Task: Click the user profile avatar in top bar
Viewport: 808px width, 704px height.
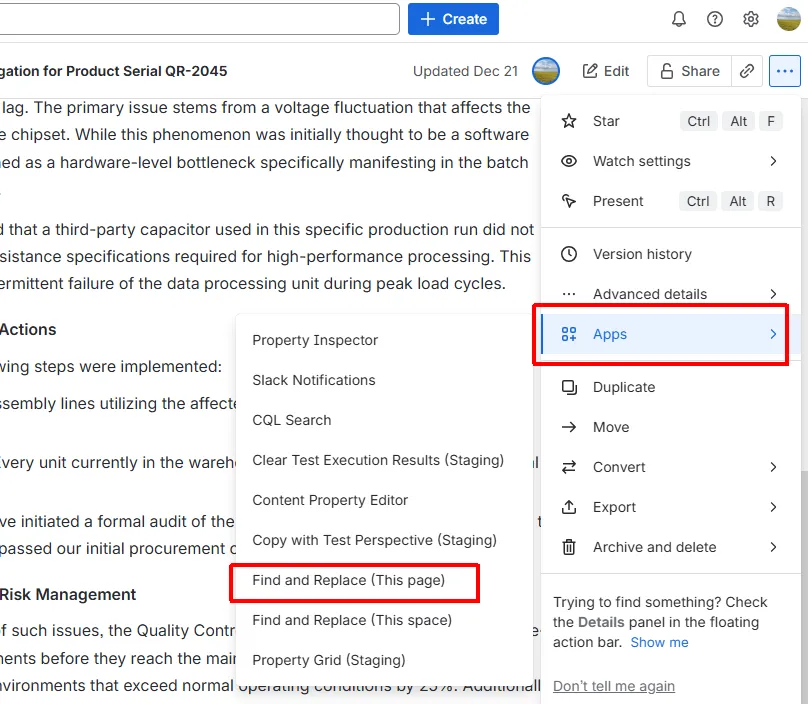Action: click(789, 19)
